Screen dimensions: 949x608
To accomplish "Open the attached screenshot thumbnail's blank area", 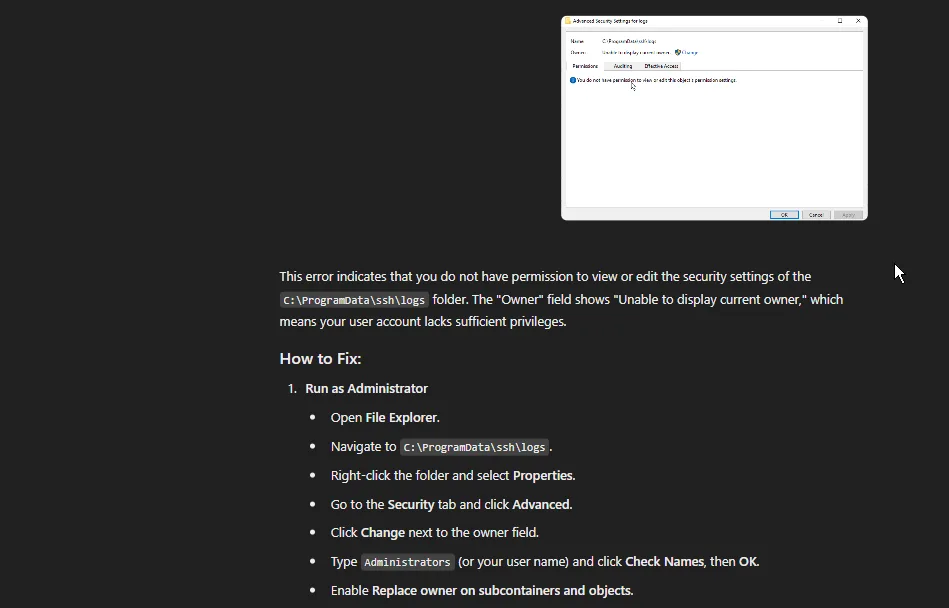I will [714, 150].
